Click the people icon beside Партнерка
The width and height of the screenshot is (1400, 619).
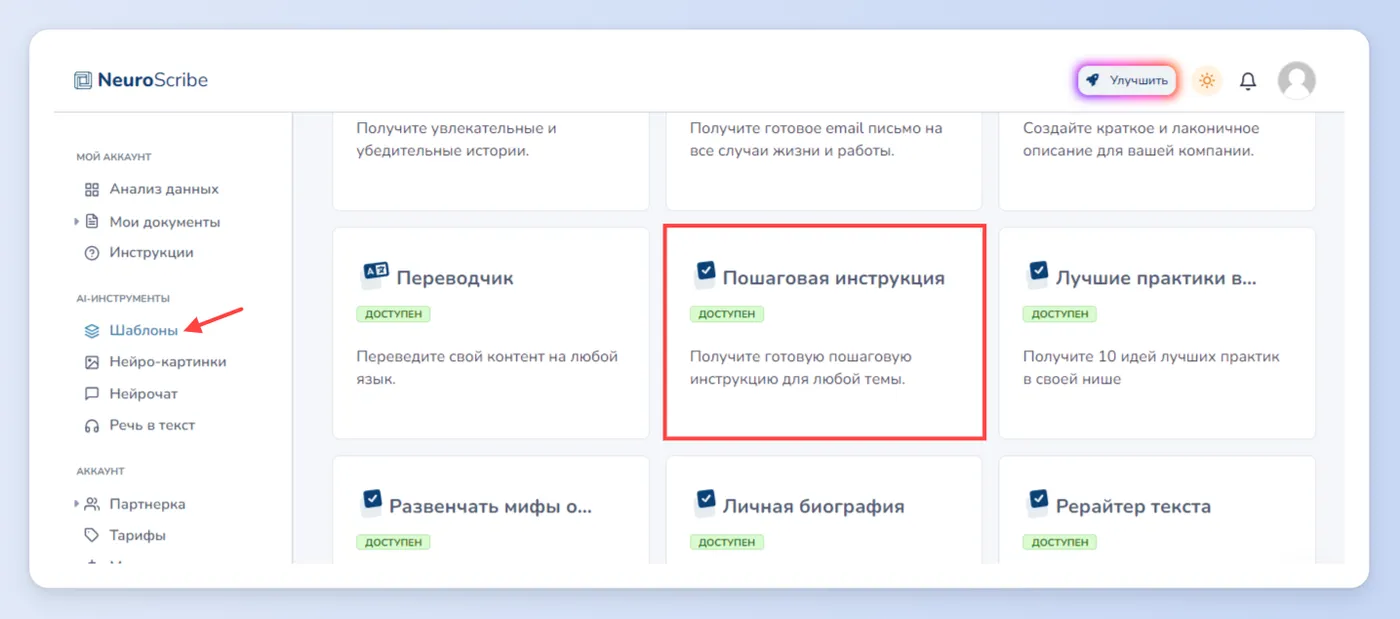pyautogui.click(x=92, y=504)
